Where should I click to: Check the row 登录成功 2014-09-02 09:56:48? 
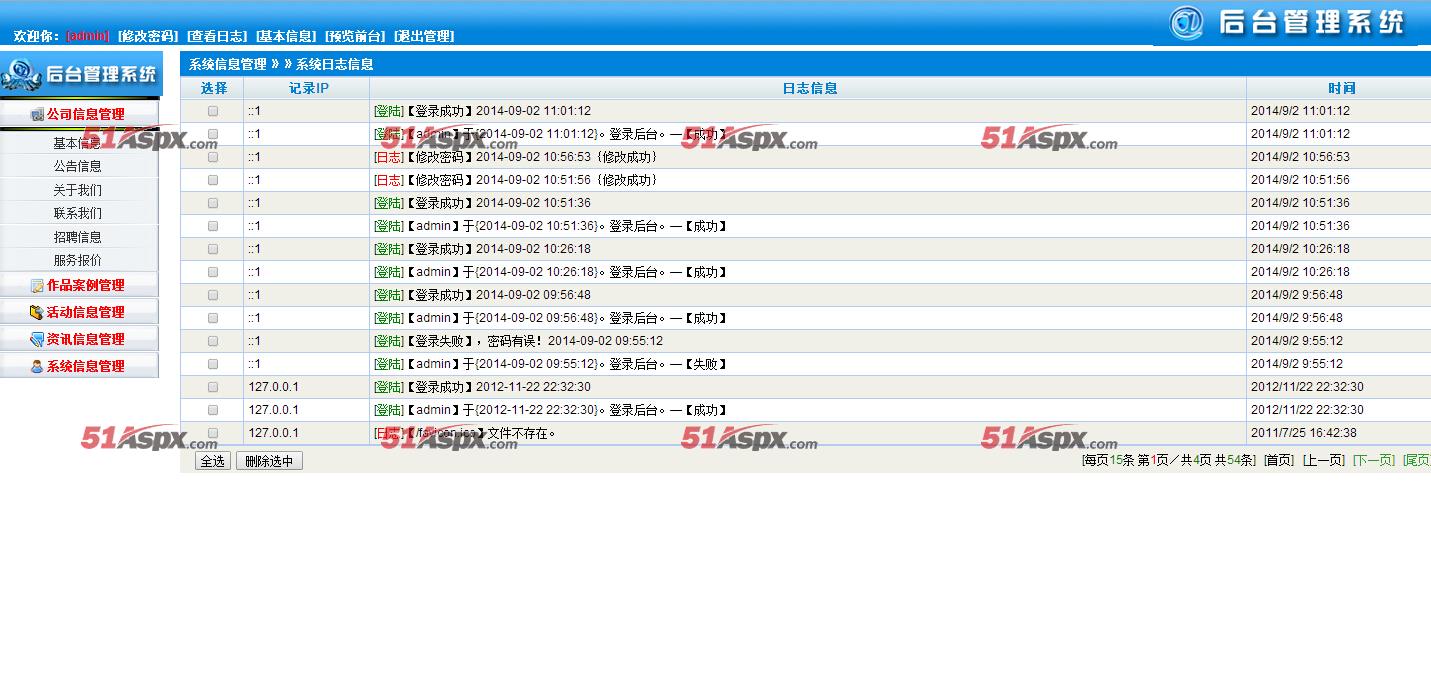[x=213, y=295]
